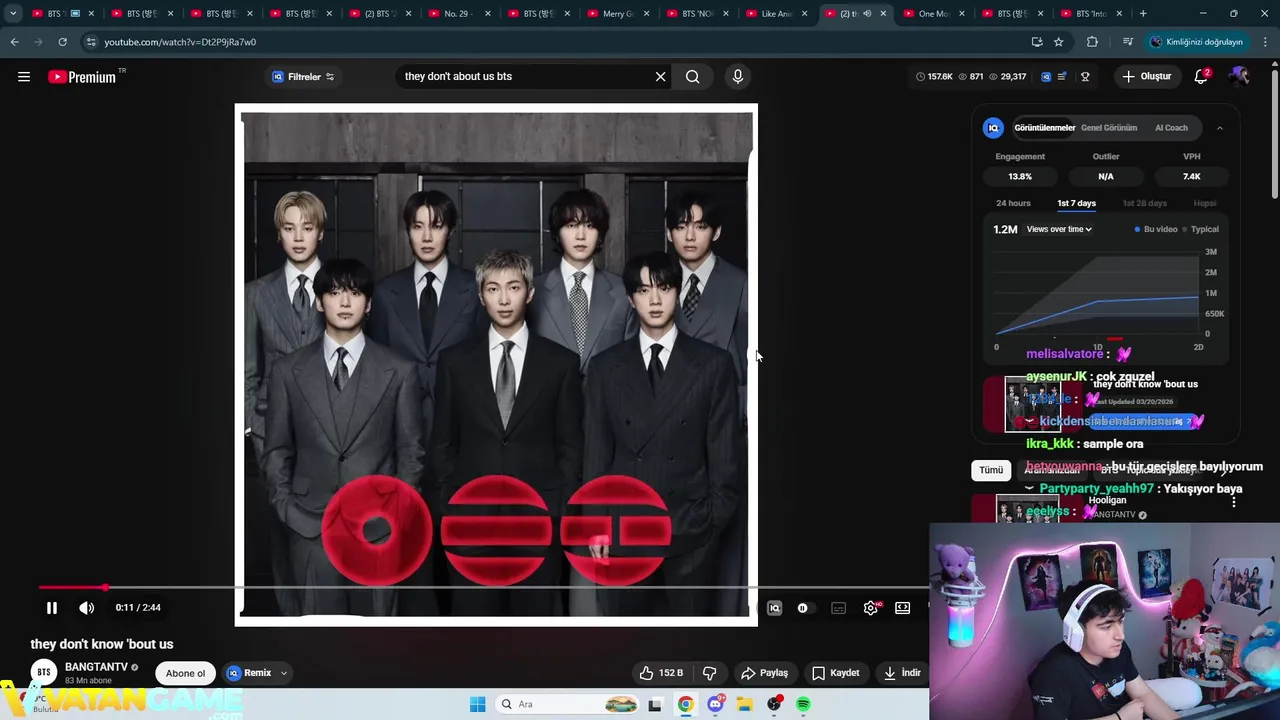The width and height of the screenshot is (1280, 720).
Task: Open browser extensions puzzle icon
Action: [1092, 42]
